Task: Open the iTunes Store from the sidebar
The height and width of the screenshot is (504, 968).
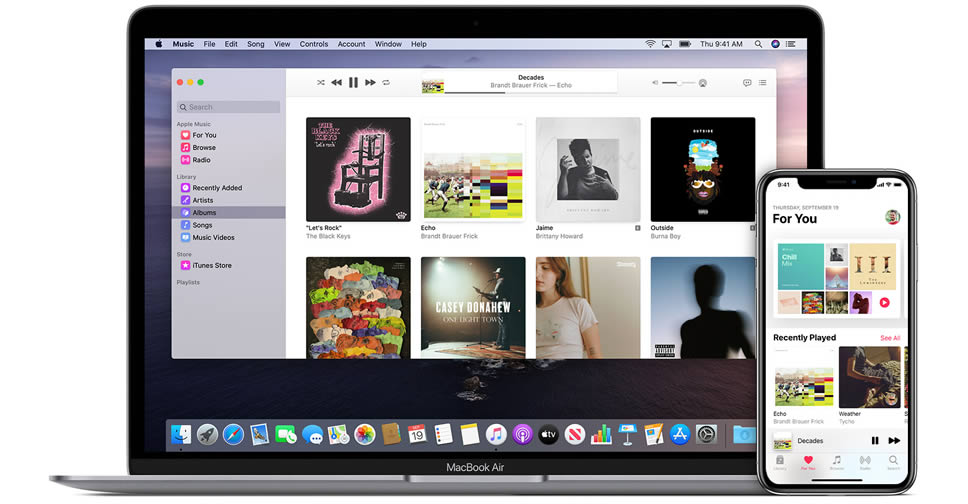Action: (x=211, y=265)
